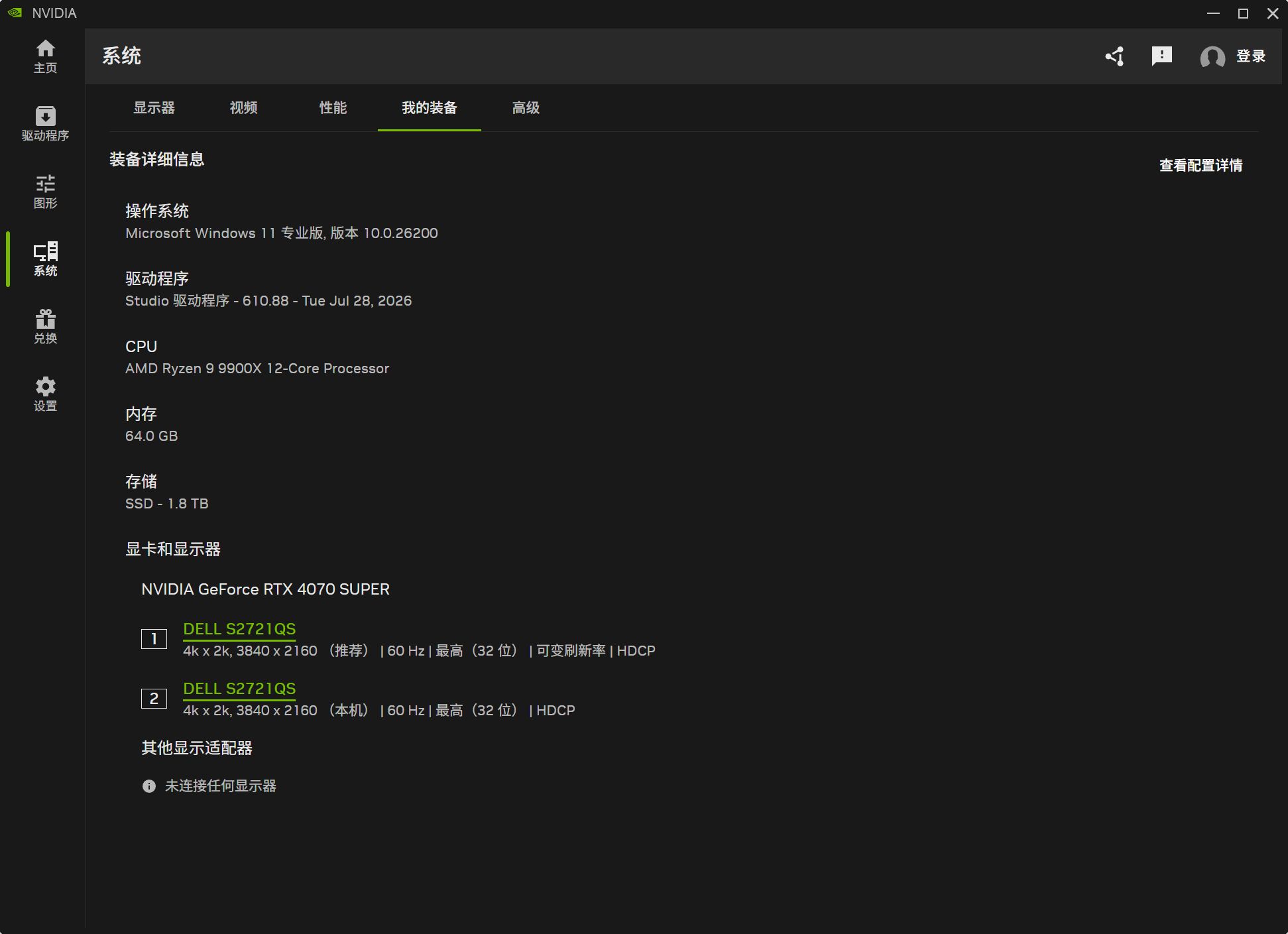Minimize the NVIDIA window
Viewport: 1288px width, 934px height.
point(1213,13)
